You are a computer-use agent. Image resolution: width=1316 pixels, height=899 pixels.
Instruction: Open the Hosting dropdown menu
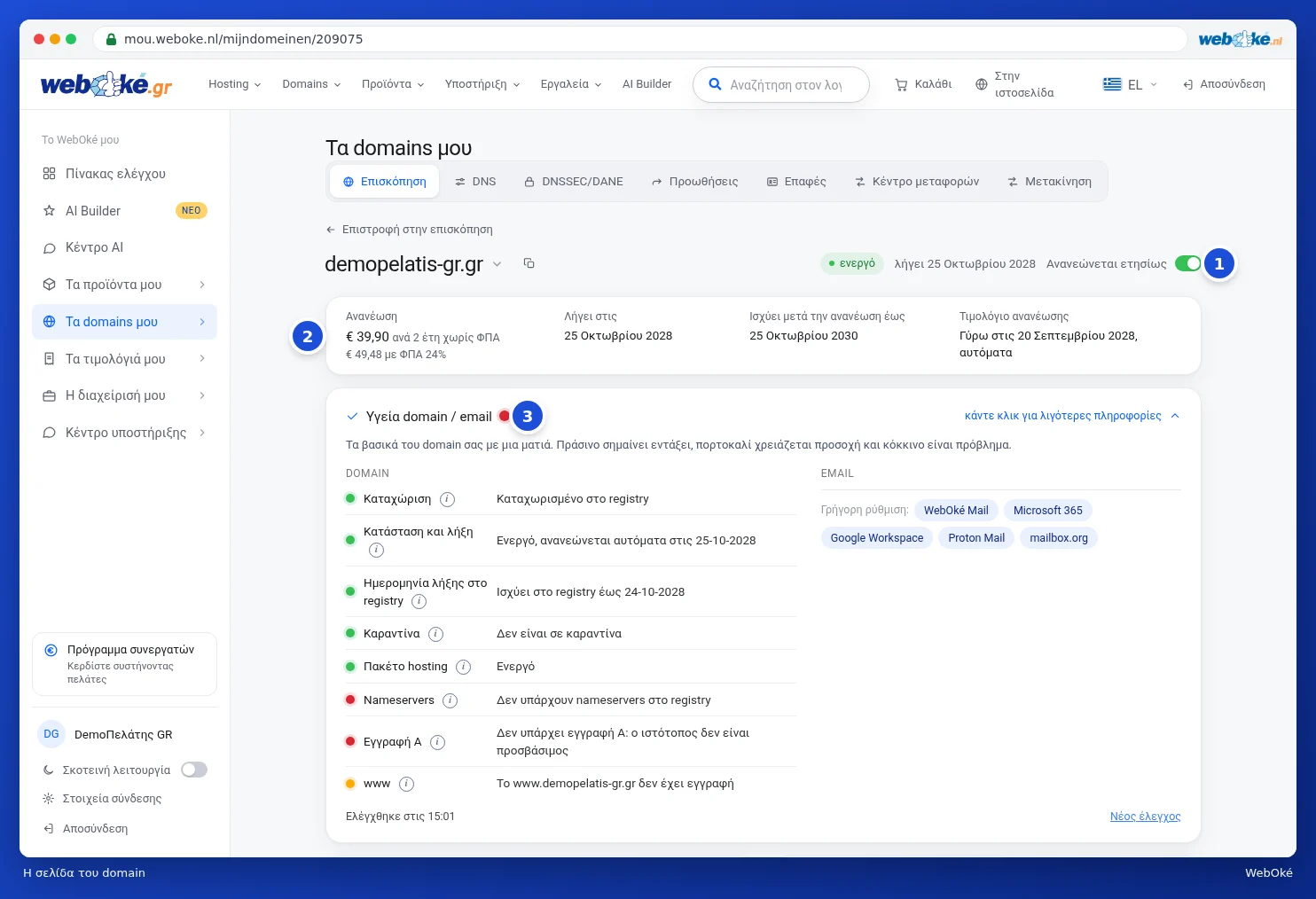[234, 84]
